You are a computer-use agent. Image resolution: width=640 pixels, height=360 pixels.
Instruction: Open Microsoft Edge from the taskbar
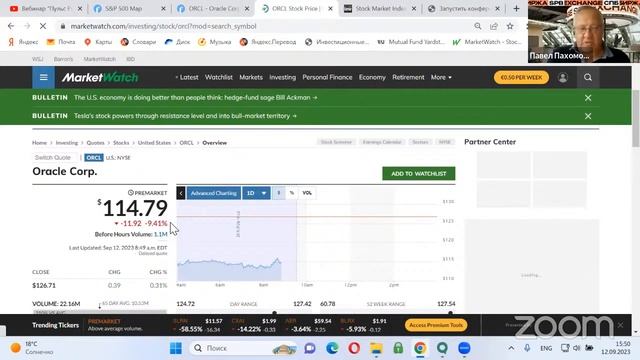332,348
